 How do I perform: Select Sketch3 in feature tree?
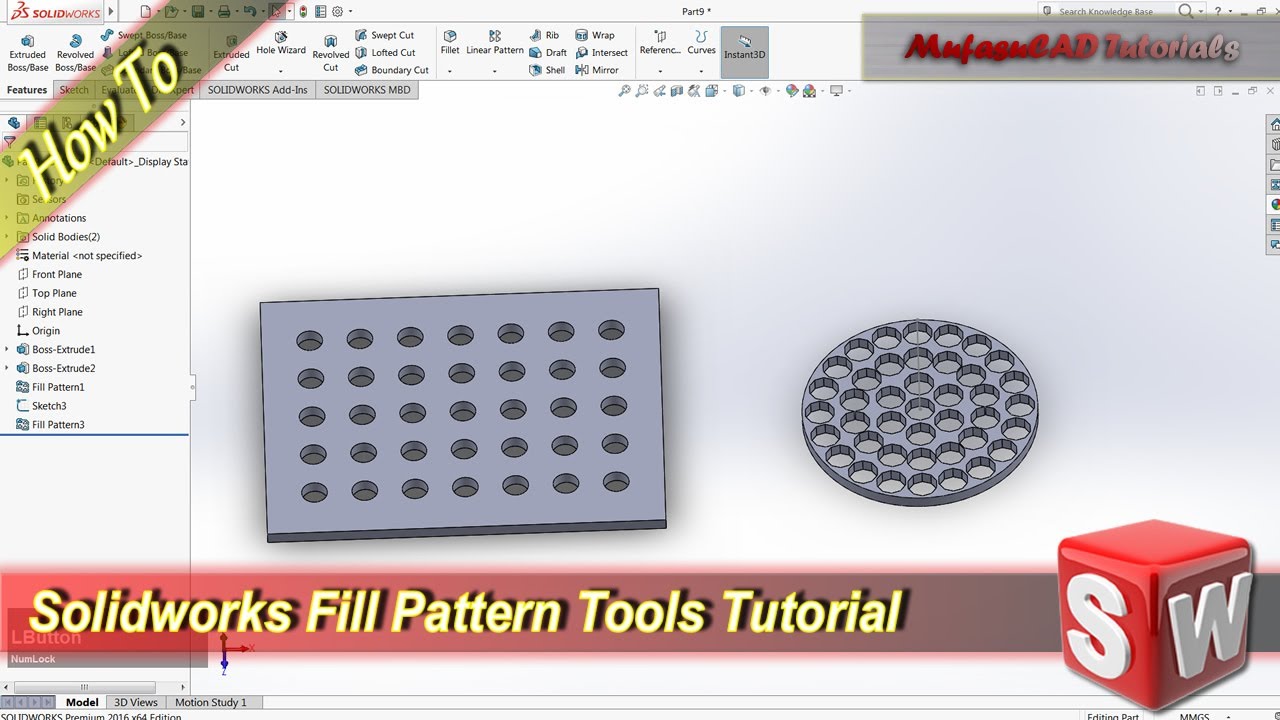click(41, 406)
